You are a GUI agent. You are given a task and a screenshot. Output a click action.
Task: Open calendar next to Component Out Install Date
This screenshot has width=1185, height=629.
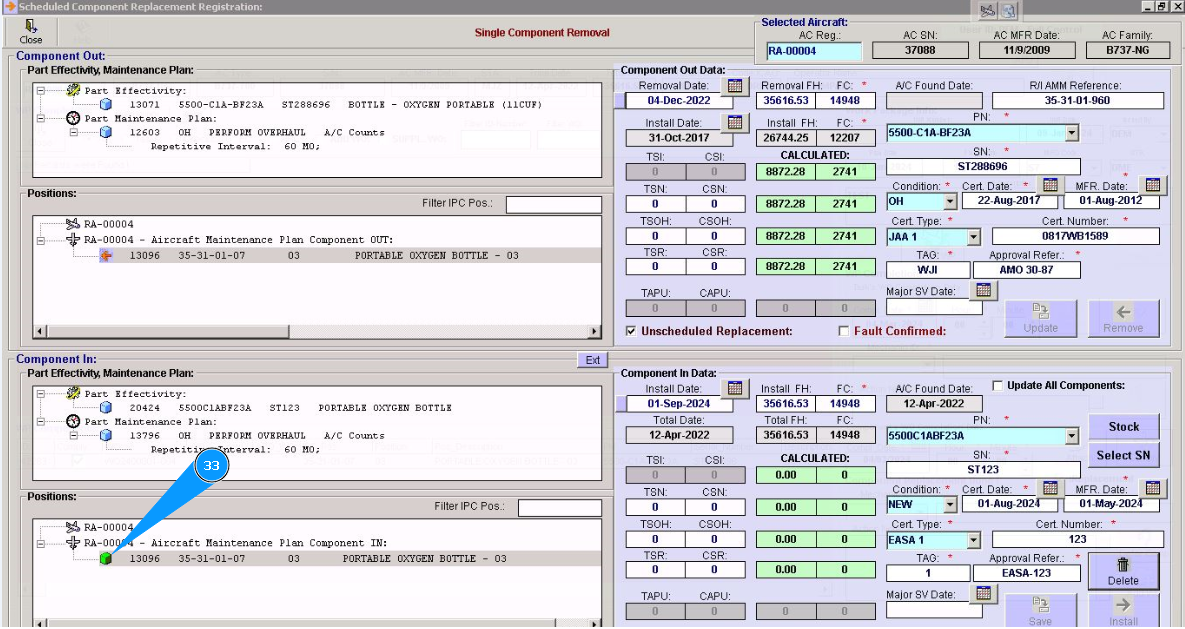click(735, 123)
